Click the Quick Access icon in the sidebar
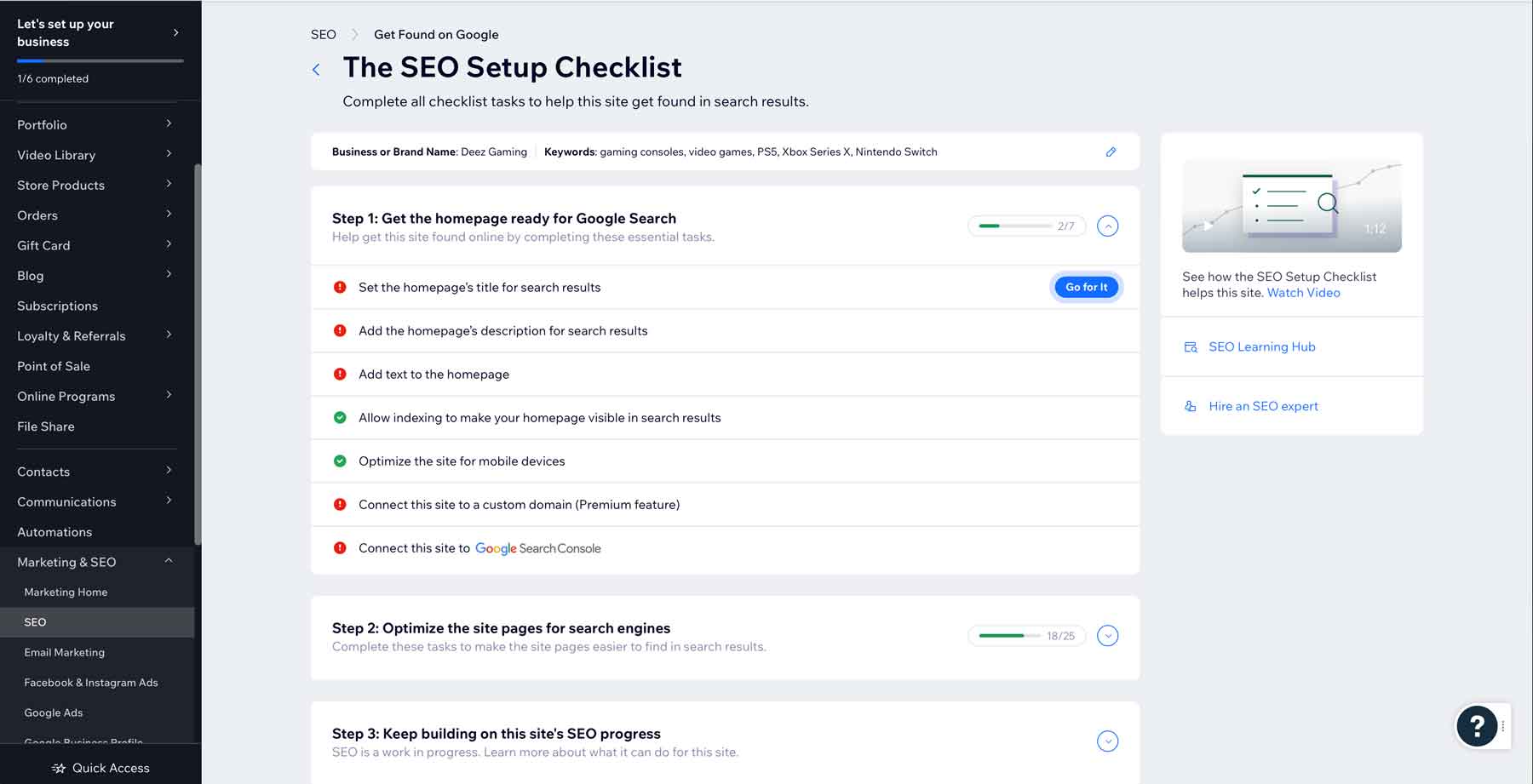The height and width of the screenshot is (784, 1533). [56, 767]
